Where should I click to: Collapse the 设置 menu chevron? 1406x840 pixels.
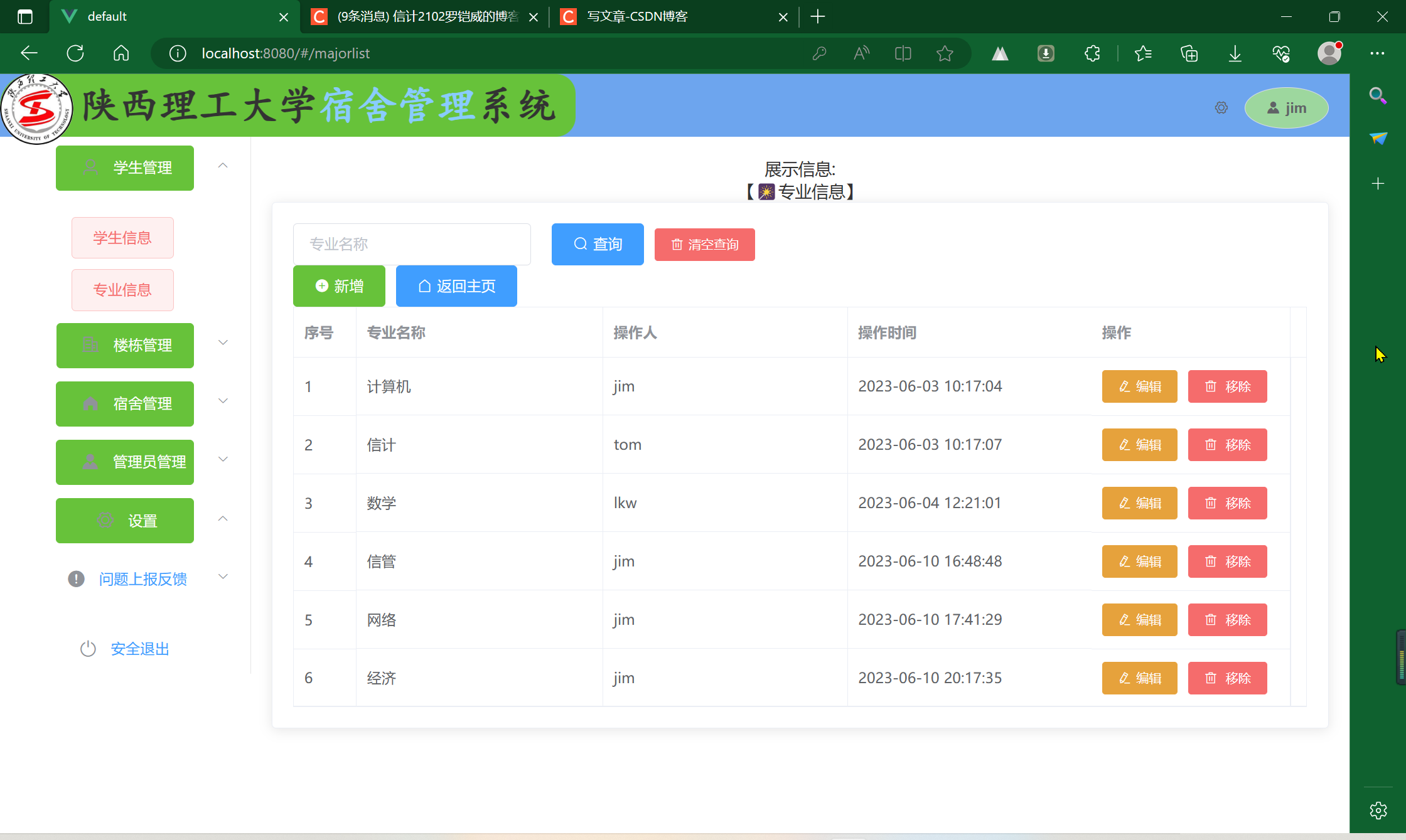tap(223, 518)
